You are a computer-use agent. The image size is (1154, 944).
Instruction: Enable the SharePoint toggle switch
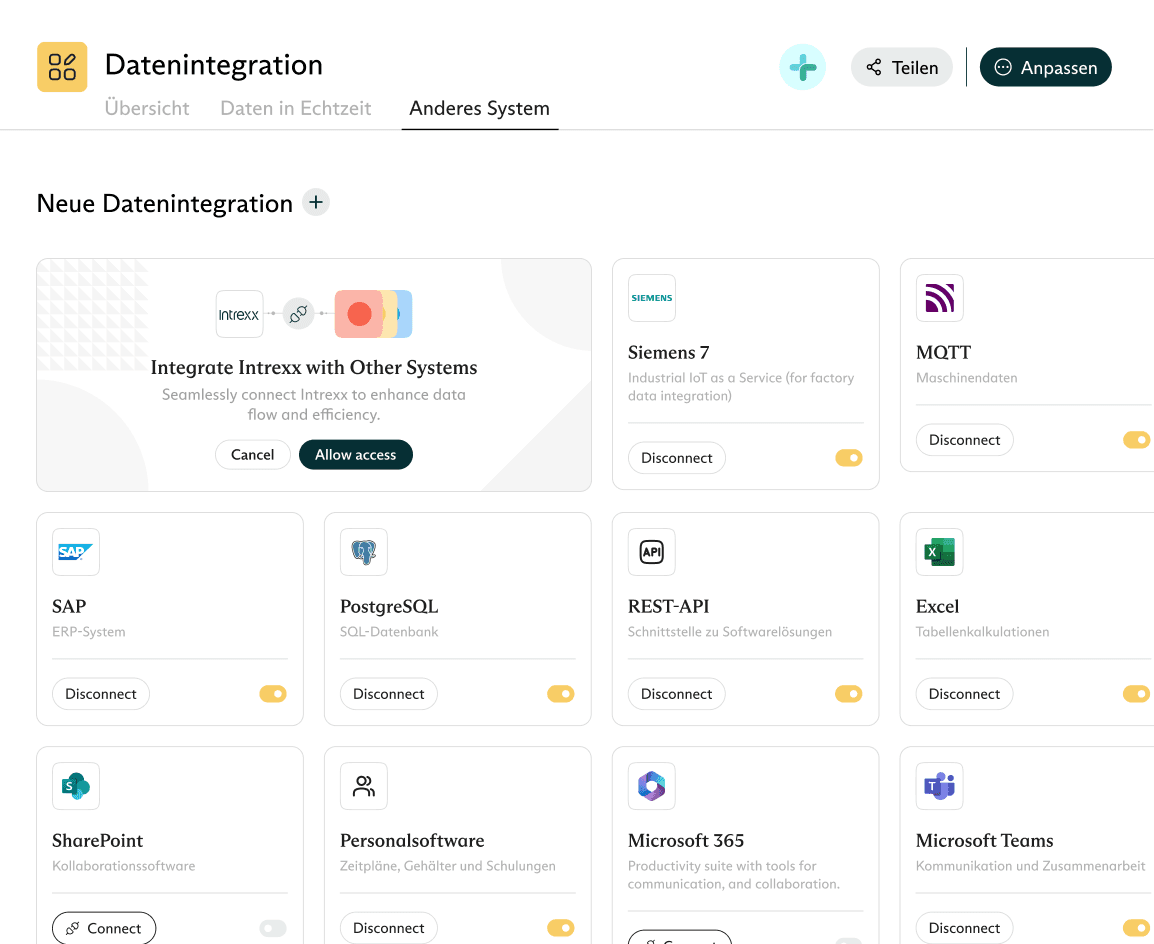(x=273, y=928)
